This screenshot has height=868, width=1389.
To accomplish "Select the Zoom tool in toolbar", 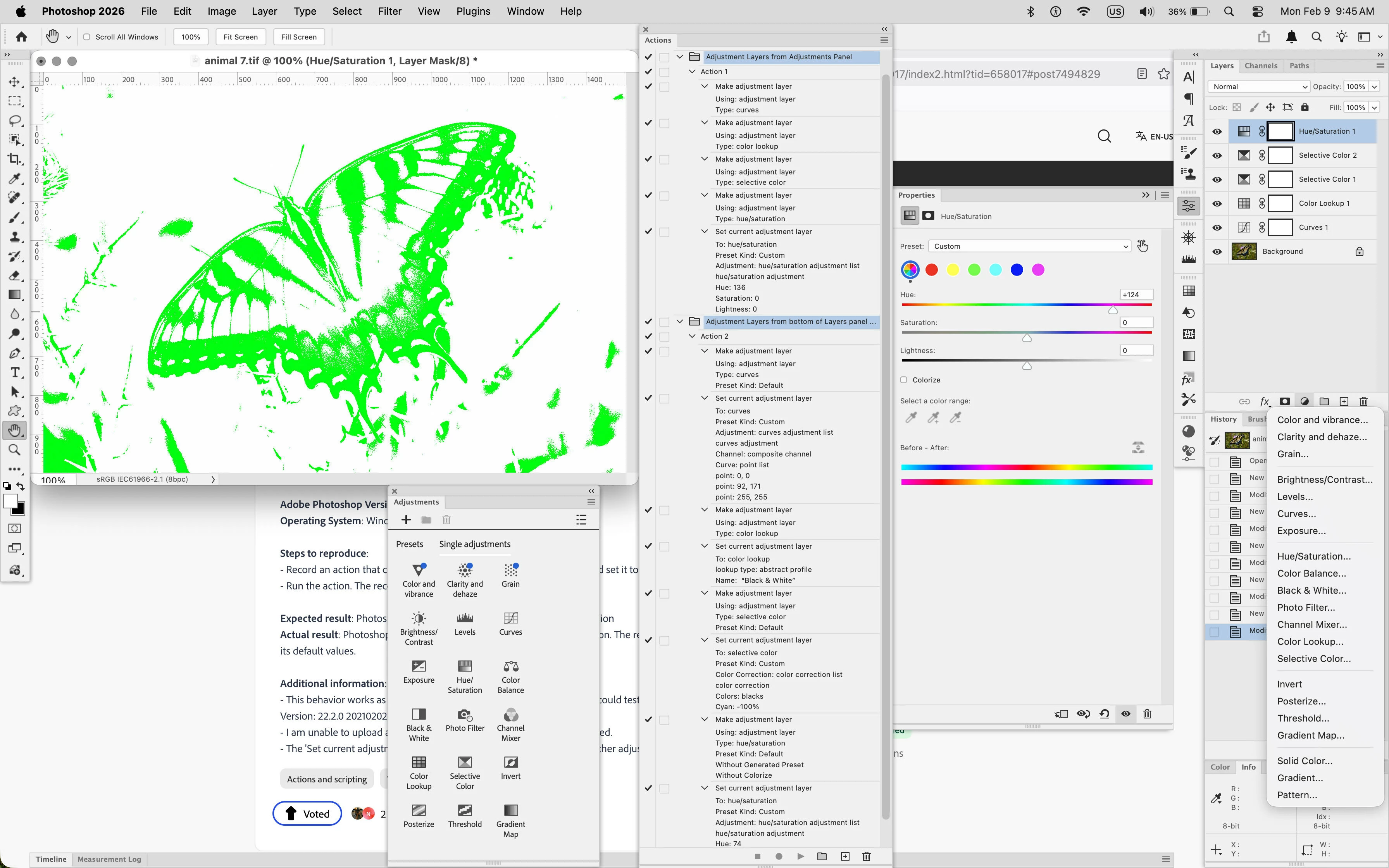I will click(x=15, y=449).
